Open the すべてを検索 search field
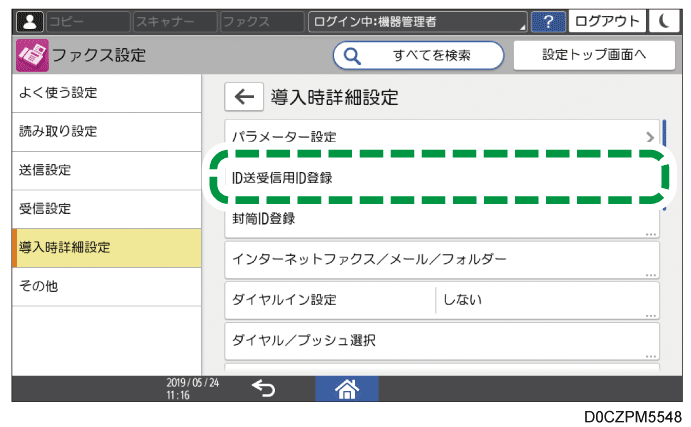Viewport: 691px width, 427px height. (x=418, y=56)
